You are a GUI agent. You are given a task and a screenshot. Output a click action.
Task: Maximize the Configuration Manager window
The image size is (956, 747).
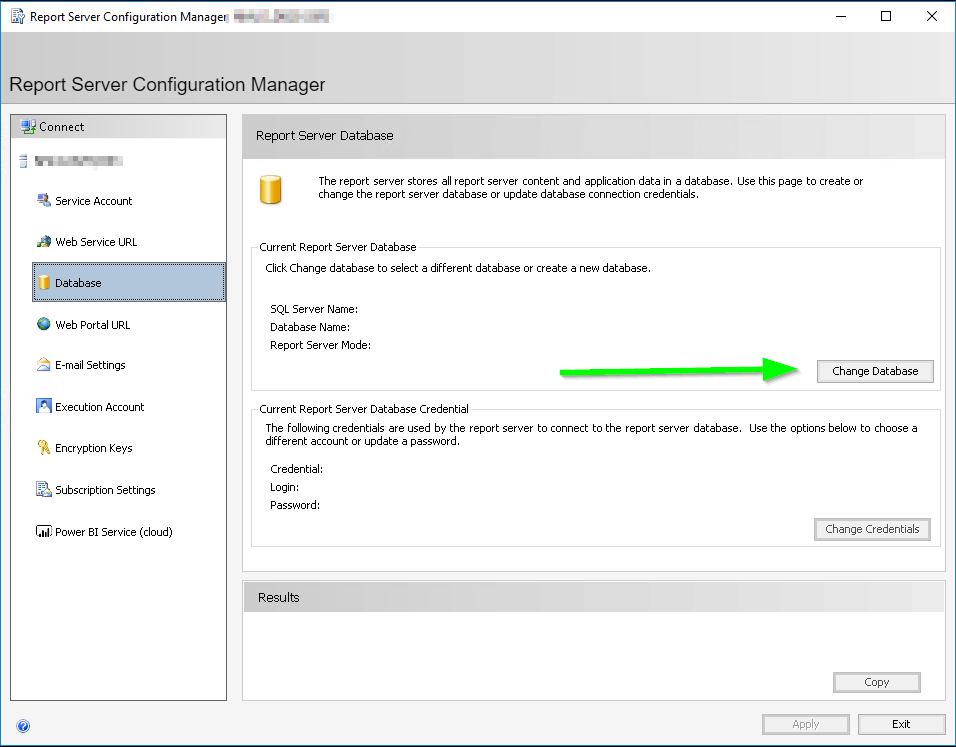(886, 16)
